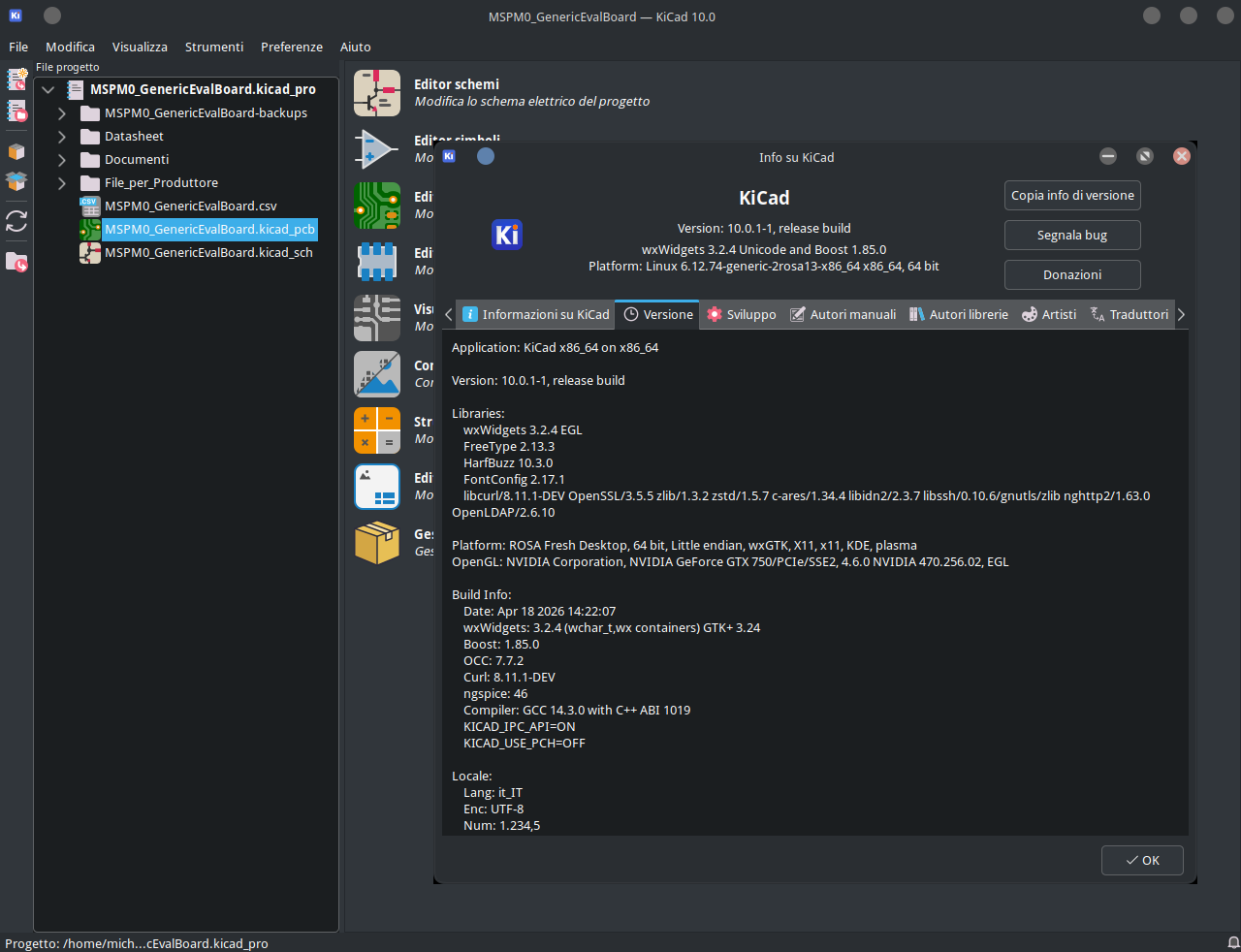Open the Traduttori tab
The image size is (1241, 952).
point(1130,314)
